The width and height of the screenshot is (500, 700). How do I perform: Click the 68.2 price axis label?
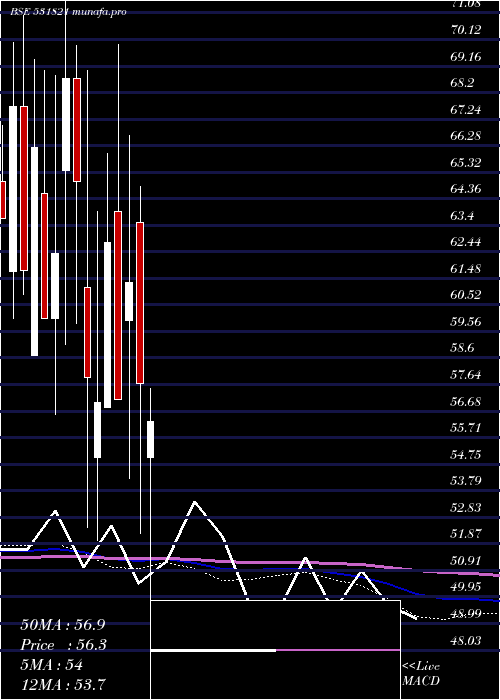(462, 83)
